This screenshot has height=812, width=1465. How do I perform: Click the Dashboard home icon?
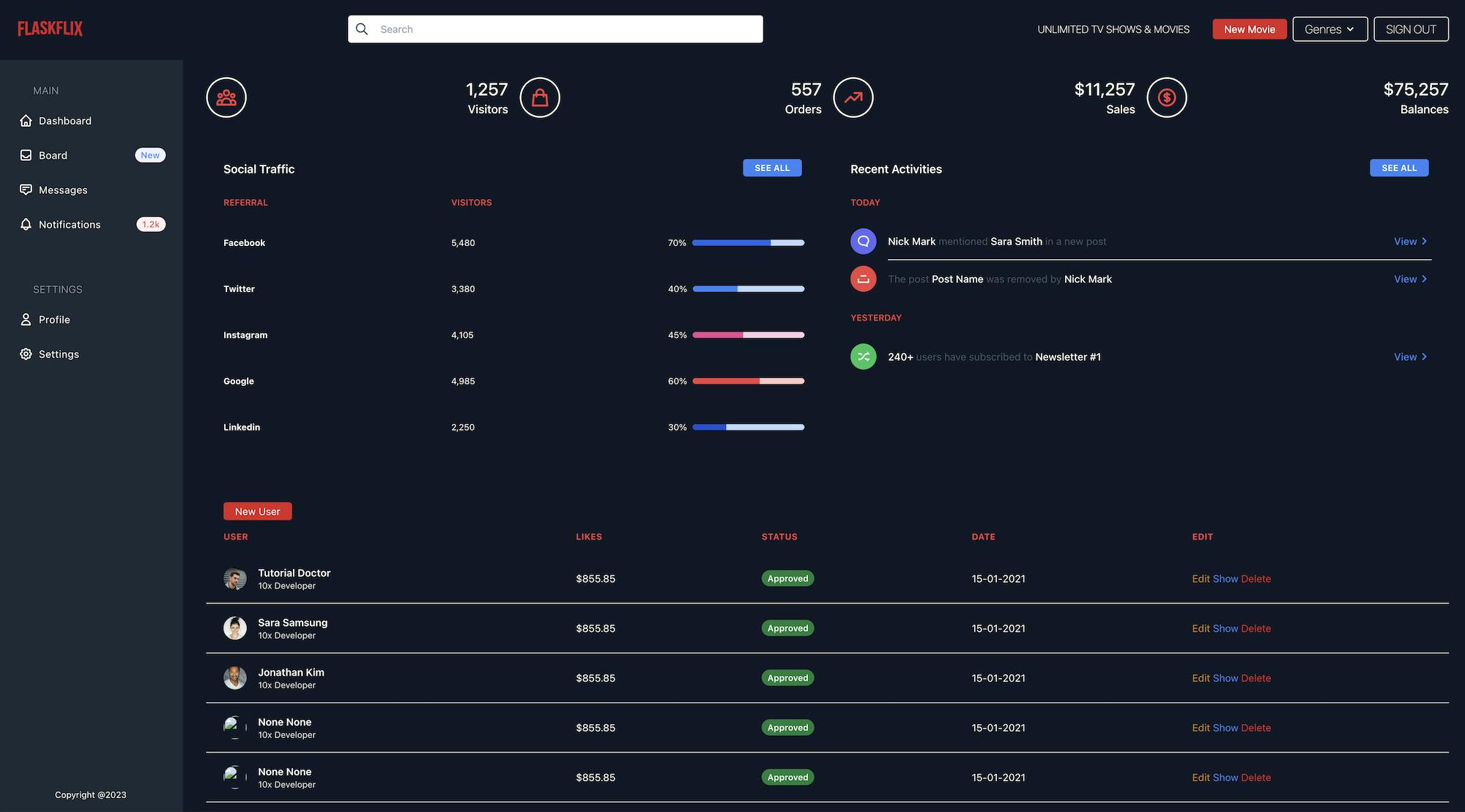tap(26, 121)
